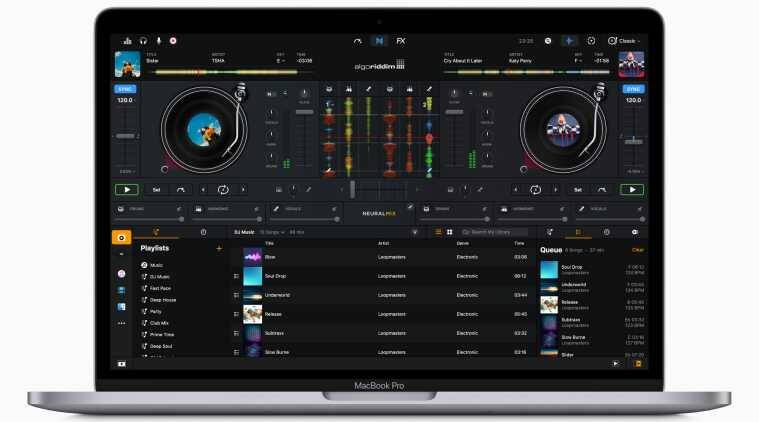
Task: Select the vocals microphone icon above right waveform
Action: point(429,90)
